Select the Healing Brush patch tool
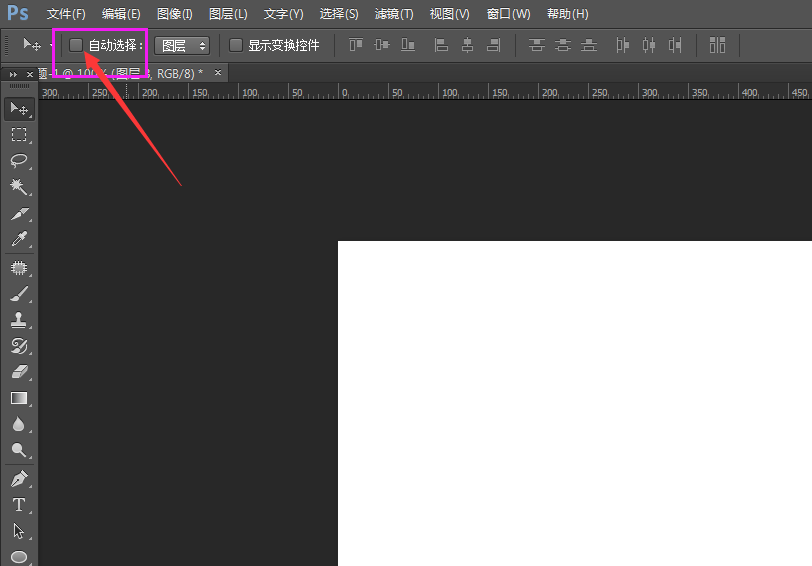The height and width of the screenshot is (566, 812). coord(19,268)
